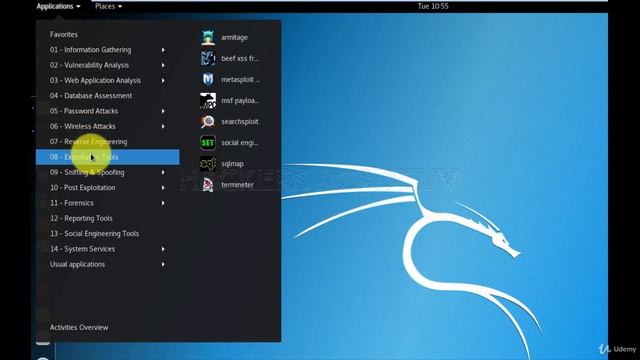The image size is (640, 360).
Task: Start metasploit from its M icon
Action: point(208,79)
